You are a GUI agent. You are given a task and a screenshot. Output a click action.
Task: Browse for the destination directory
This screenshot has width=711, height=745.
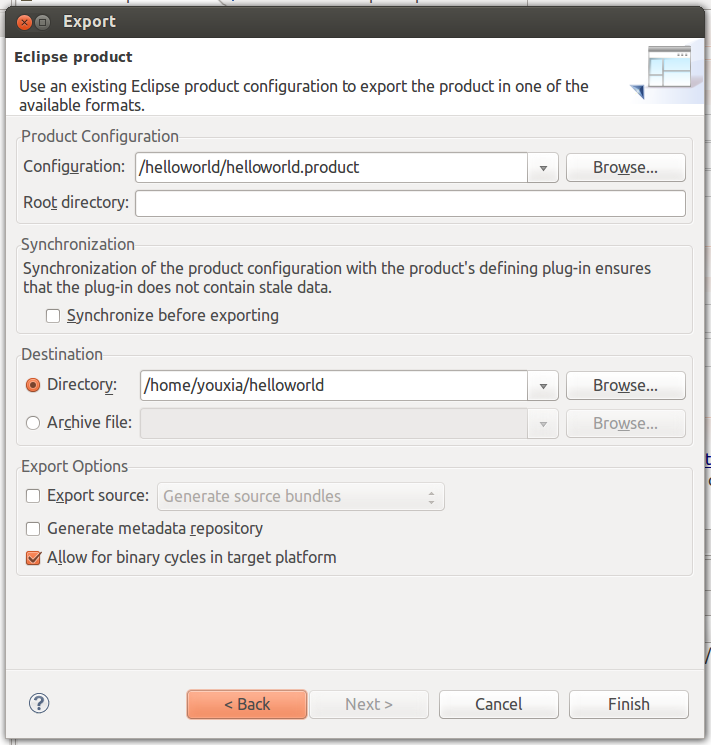tap(625, 386)
